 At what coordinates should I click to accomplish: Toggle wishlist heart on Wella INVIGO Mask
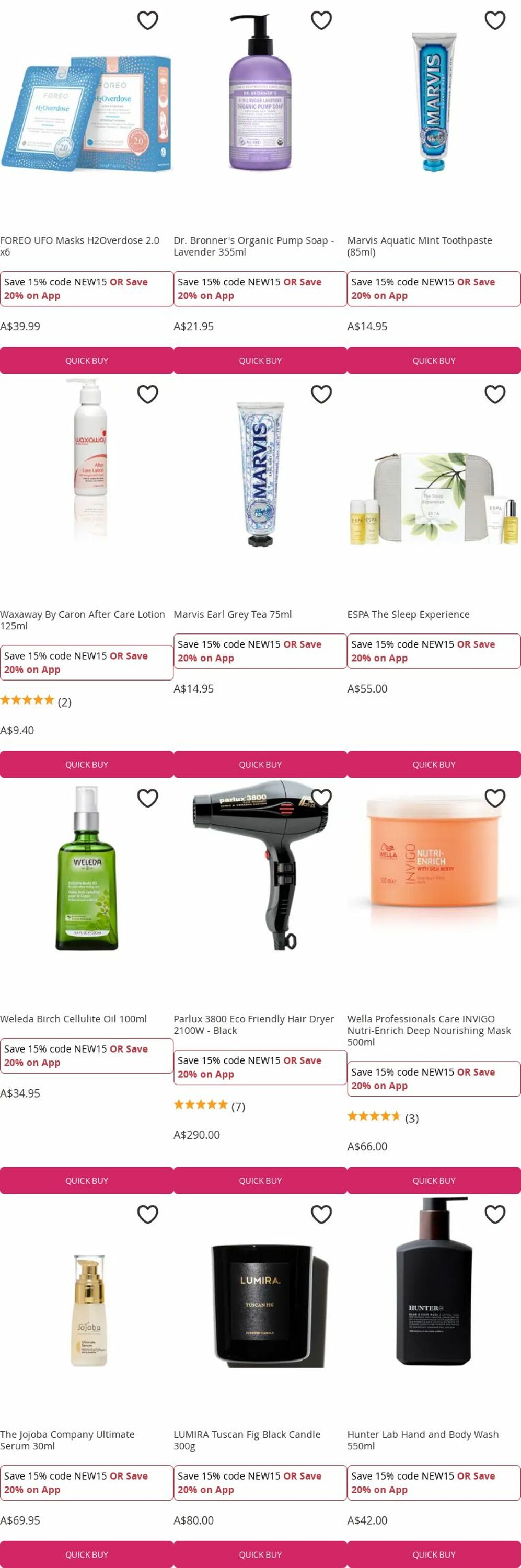click(x=495, y=798)
